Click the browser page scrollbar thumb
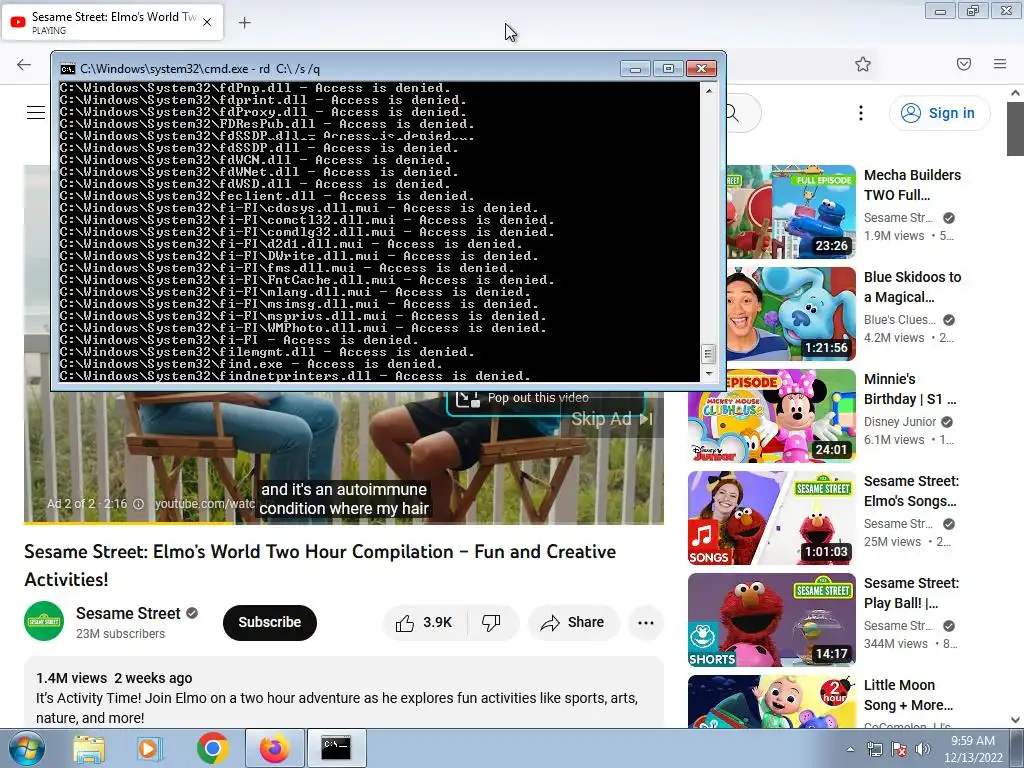The width and height of the screenshot is (1024, 768). (x=1015, y=129)
